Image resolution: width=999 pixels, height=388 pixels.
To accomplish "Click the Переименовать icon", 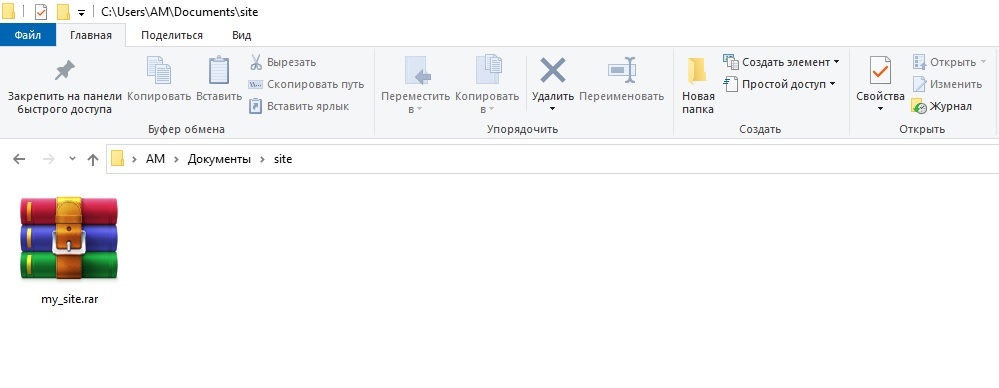I will click(x=622, y=70).
